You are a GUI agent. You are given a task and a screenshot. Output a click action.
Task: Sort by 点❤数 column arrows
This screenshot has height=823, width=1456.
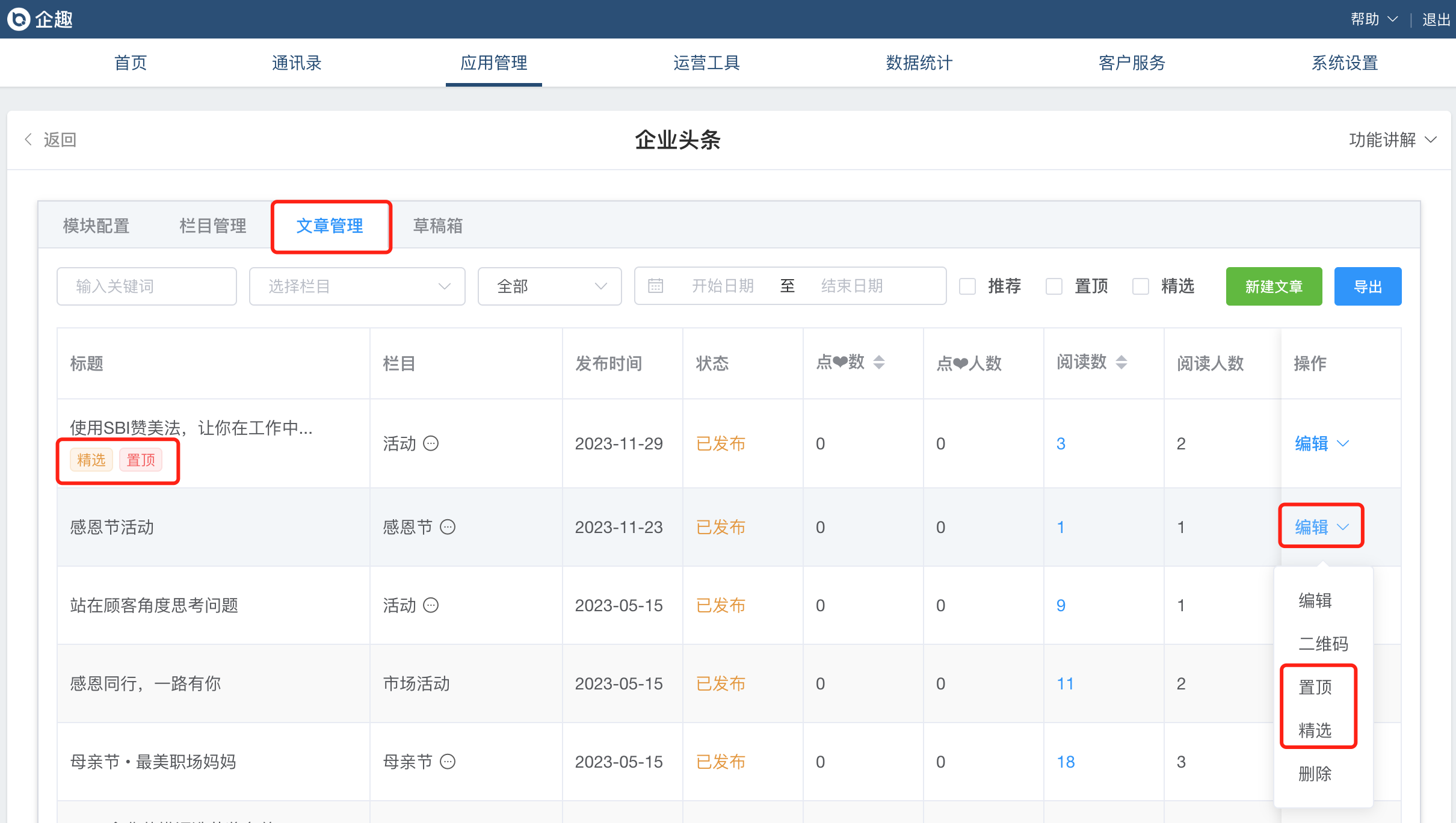pos(879,362)
